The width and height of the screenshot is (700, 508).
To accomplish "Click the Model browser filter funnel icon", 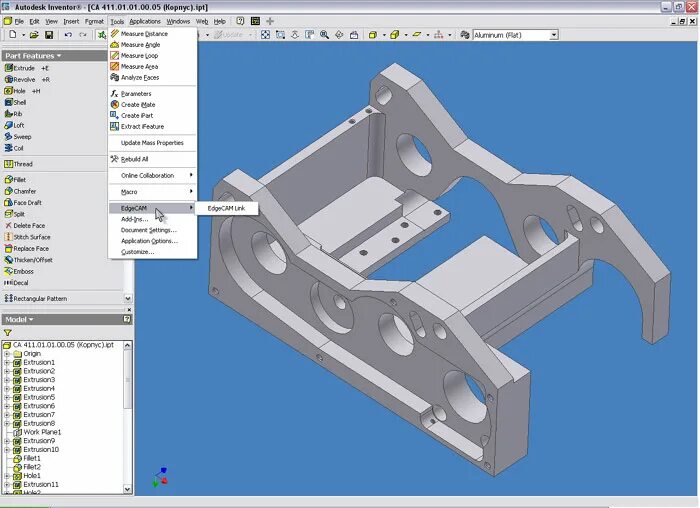I will (x=8, y=333).
